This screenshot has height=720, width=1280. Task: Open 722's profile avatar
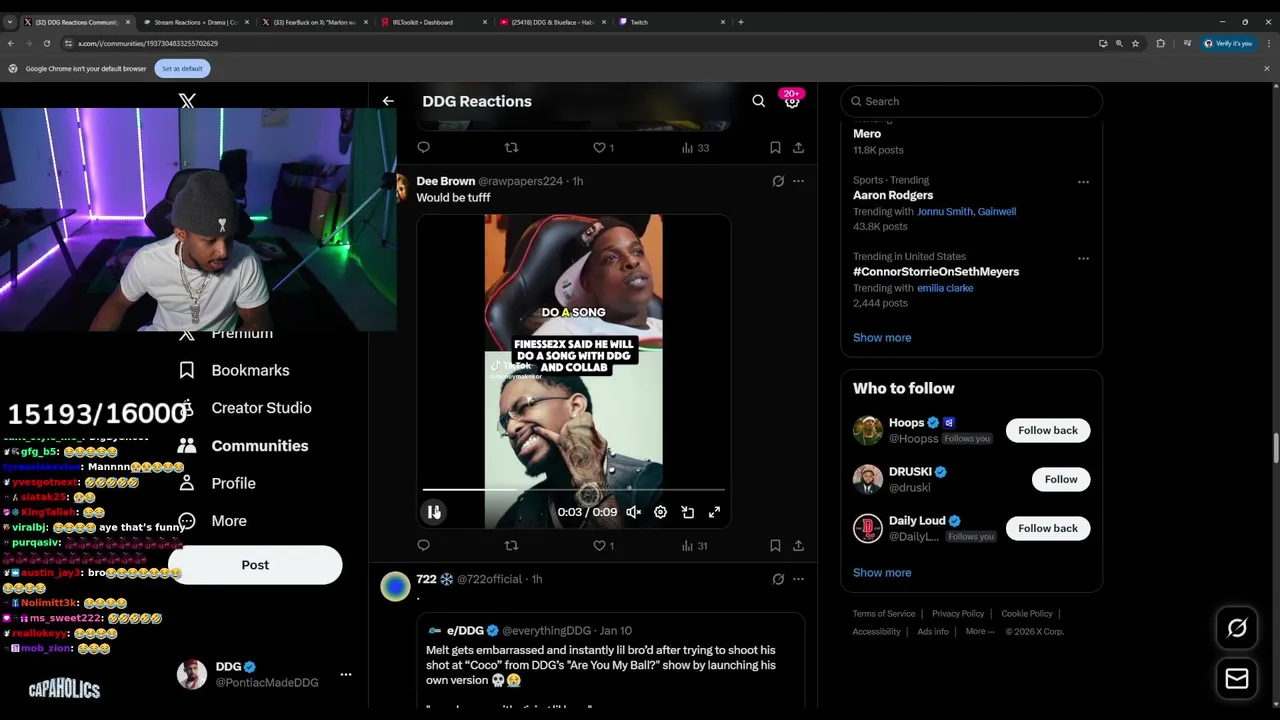click(396, 587)
